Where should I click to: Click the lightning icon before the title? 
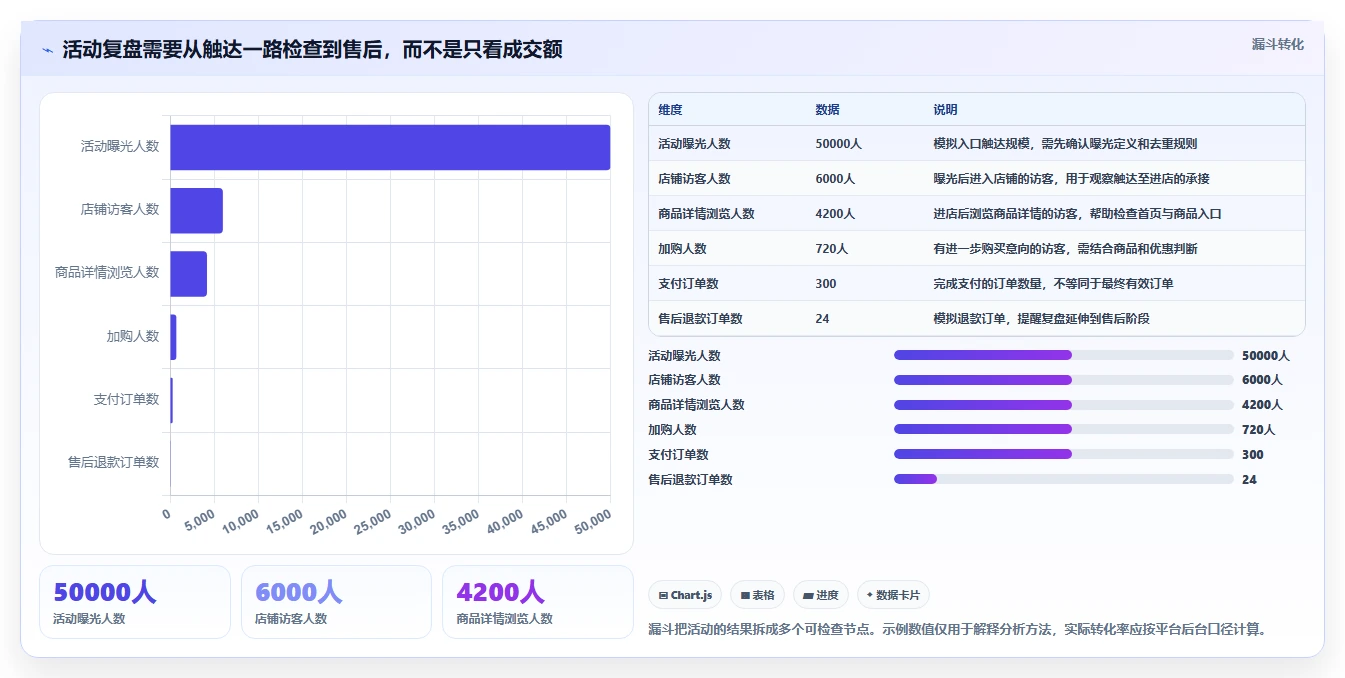[x=47, y=50]
